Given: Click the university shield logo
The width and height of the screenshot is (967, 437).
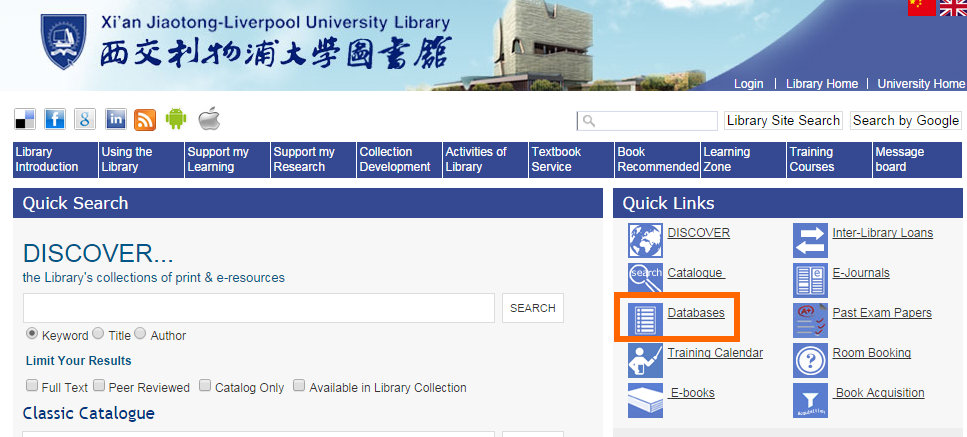Looking at the screenshot, I should [x=64, y=41].
